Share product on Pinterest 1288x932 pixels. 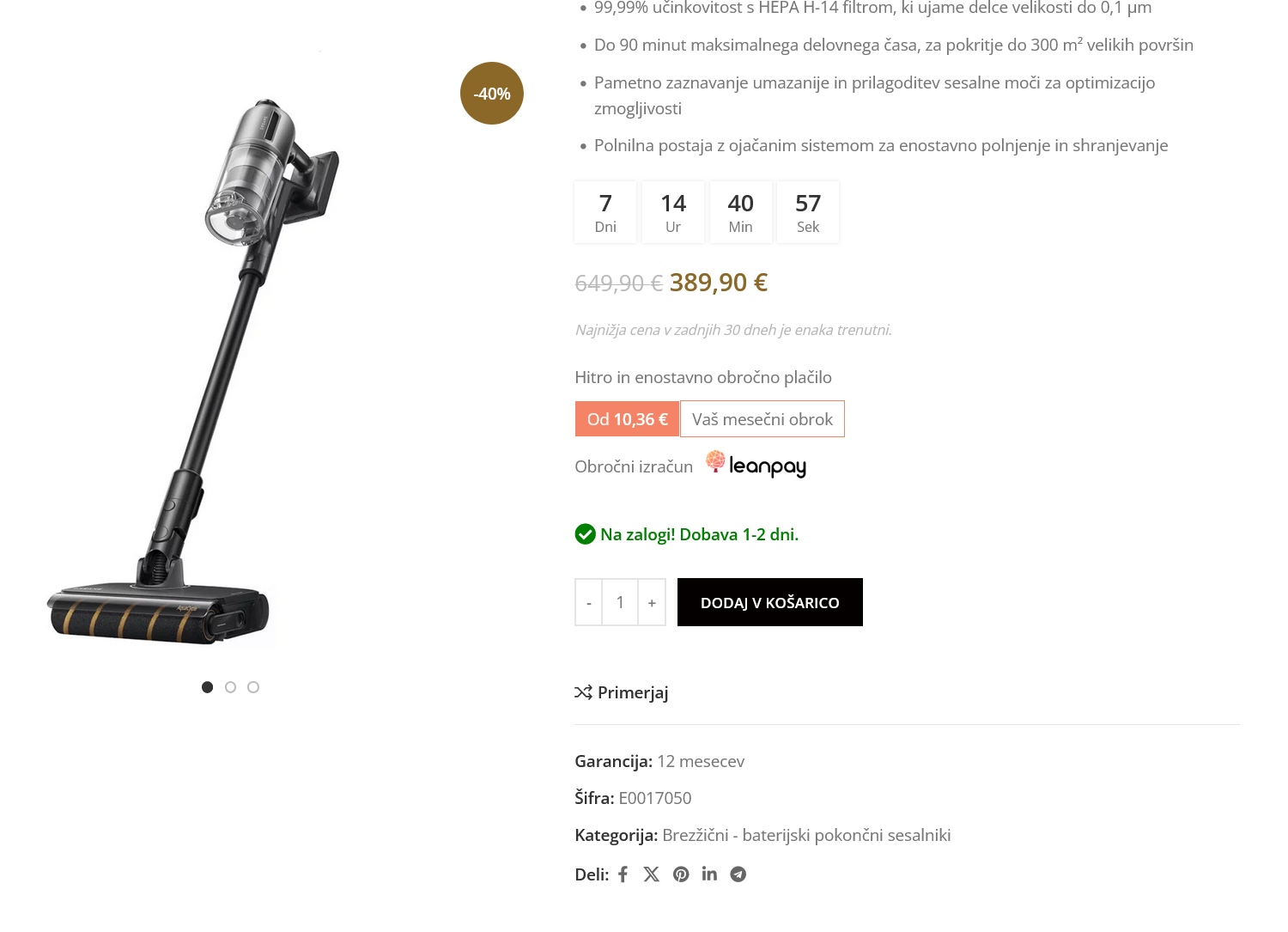click(x=681, y=874)
